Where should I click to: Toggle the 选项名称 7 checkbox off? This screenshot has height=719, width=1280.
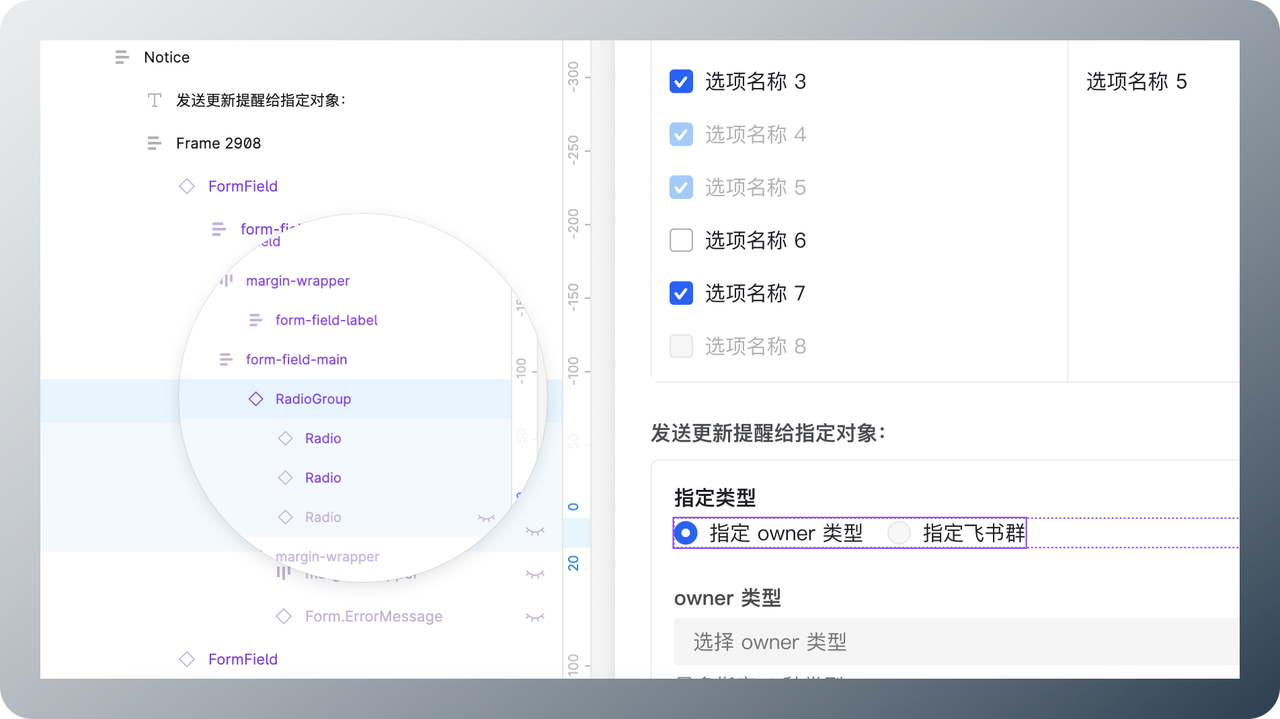[681, 293]
